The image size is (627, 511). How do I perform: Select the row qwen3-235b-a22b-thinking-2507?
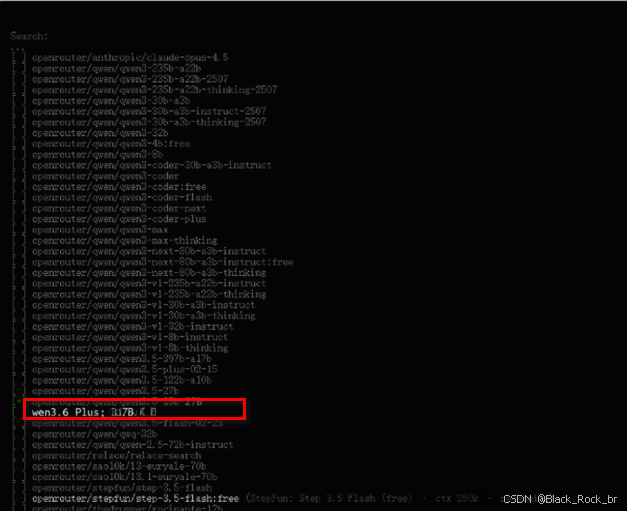(154, 90)
